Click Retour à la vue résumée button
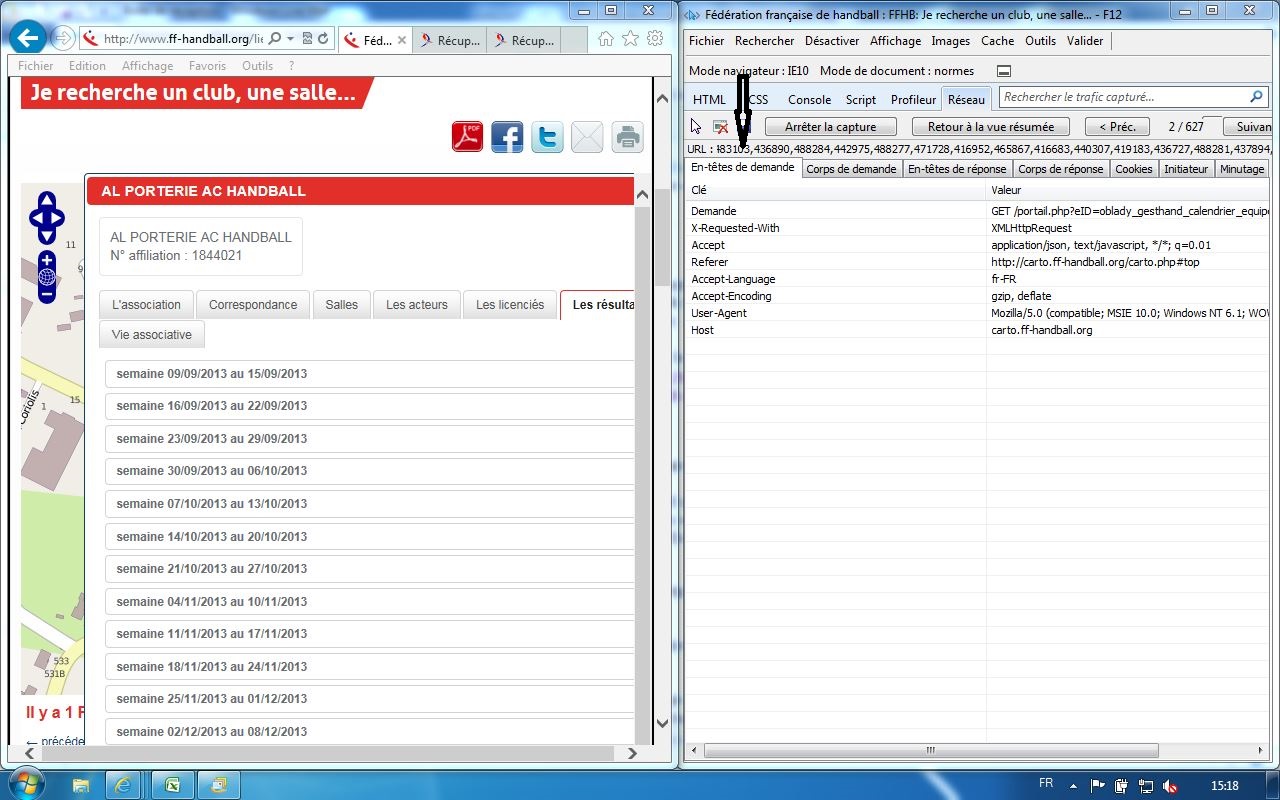Image resolution: width=1280 pixels, height=800 pixels. [x=991, y=127]
